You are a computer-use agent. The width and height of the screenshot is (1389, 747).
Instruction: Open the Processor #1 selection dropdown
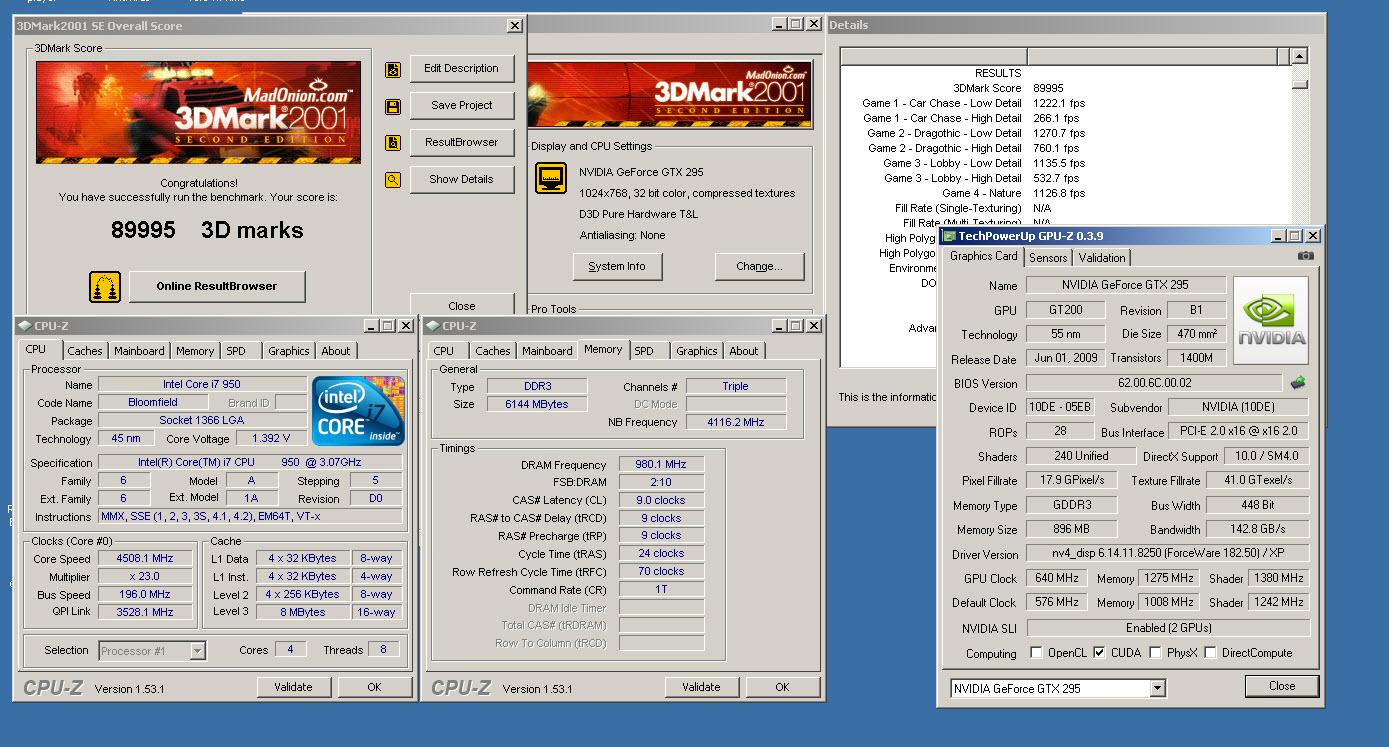[x=197, y=651]
